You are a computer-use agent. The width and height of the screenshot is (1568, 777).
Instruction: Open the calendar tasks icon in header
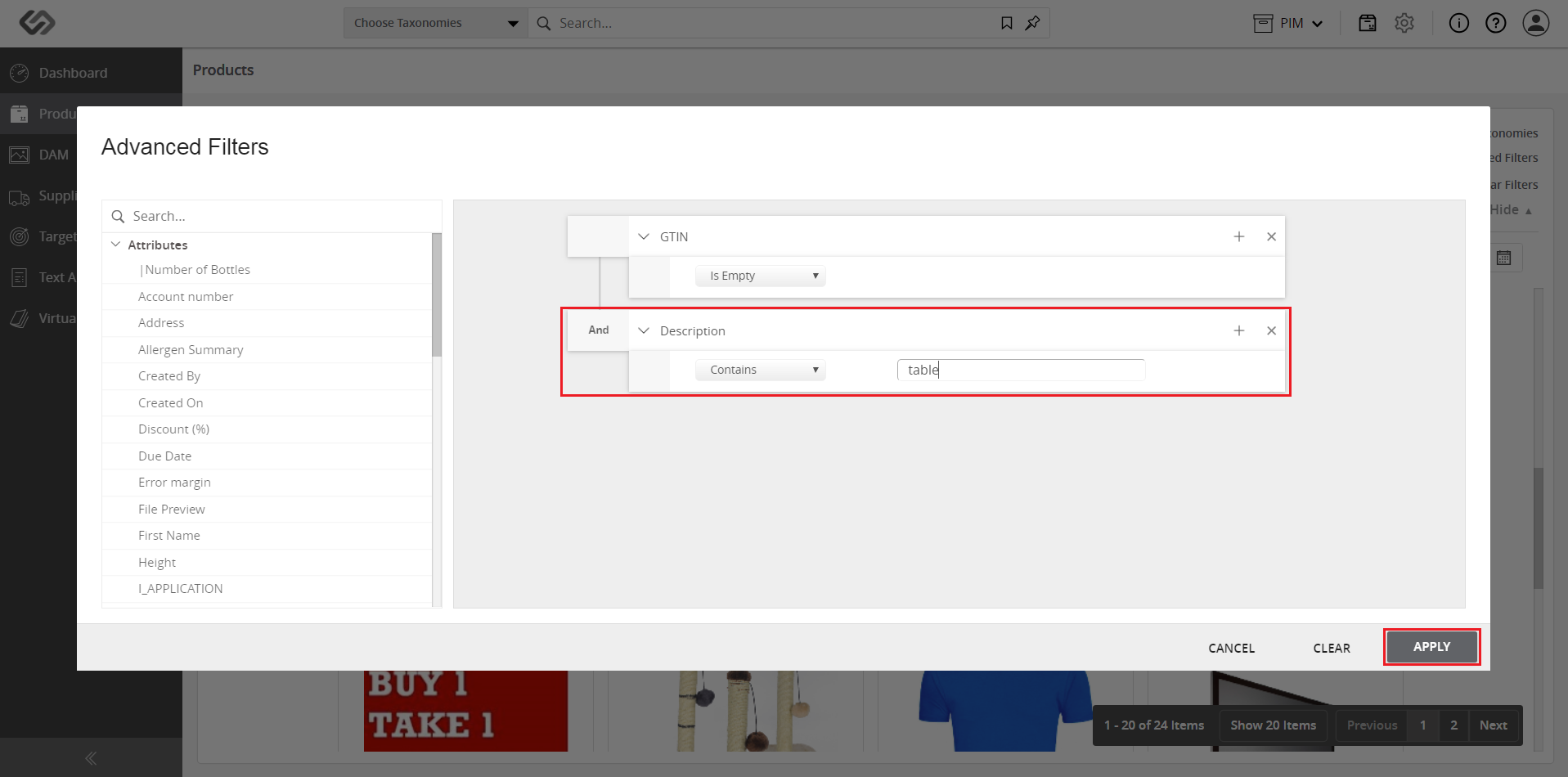[1368, 23]
